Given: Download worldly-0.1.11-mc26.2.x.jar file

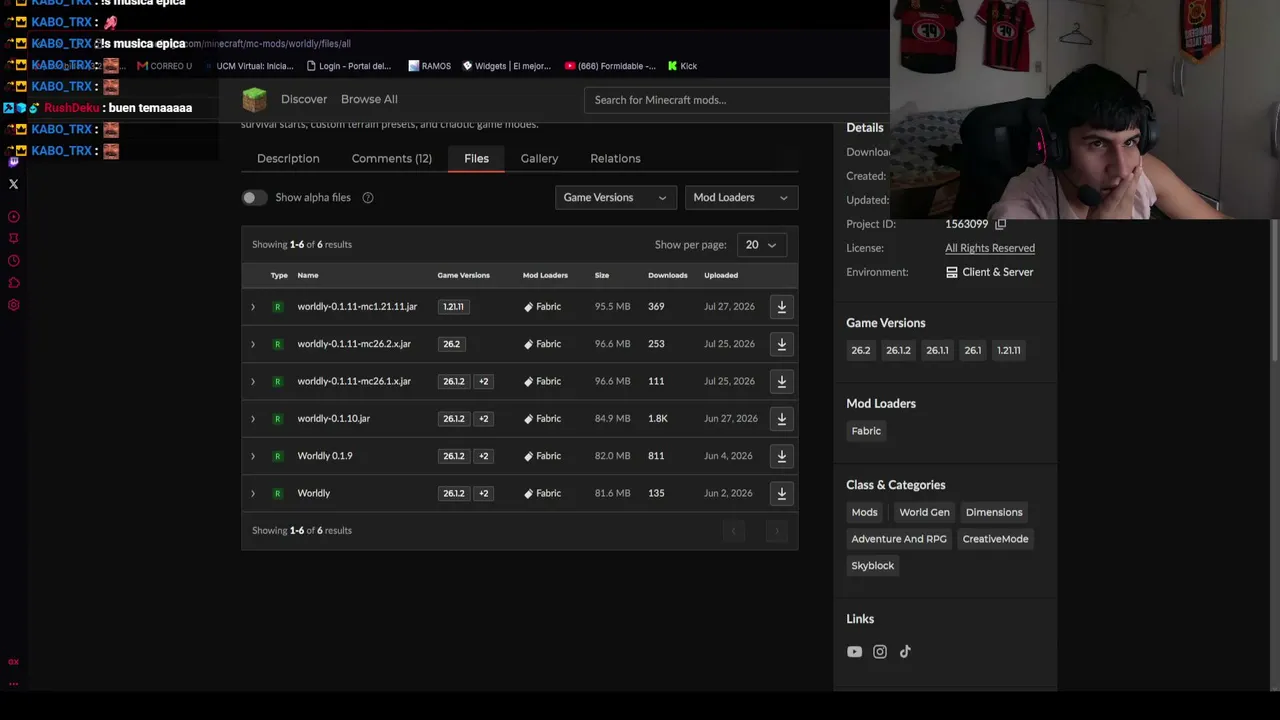Looking at the screenshot, I should (x=782, y=344).
